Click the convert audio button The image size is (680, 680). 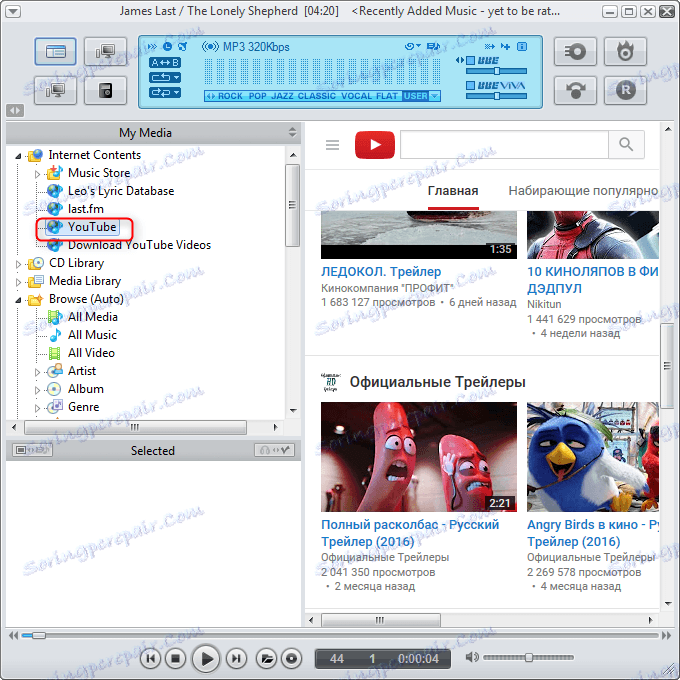pos(575,90)
